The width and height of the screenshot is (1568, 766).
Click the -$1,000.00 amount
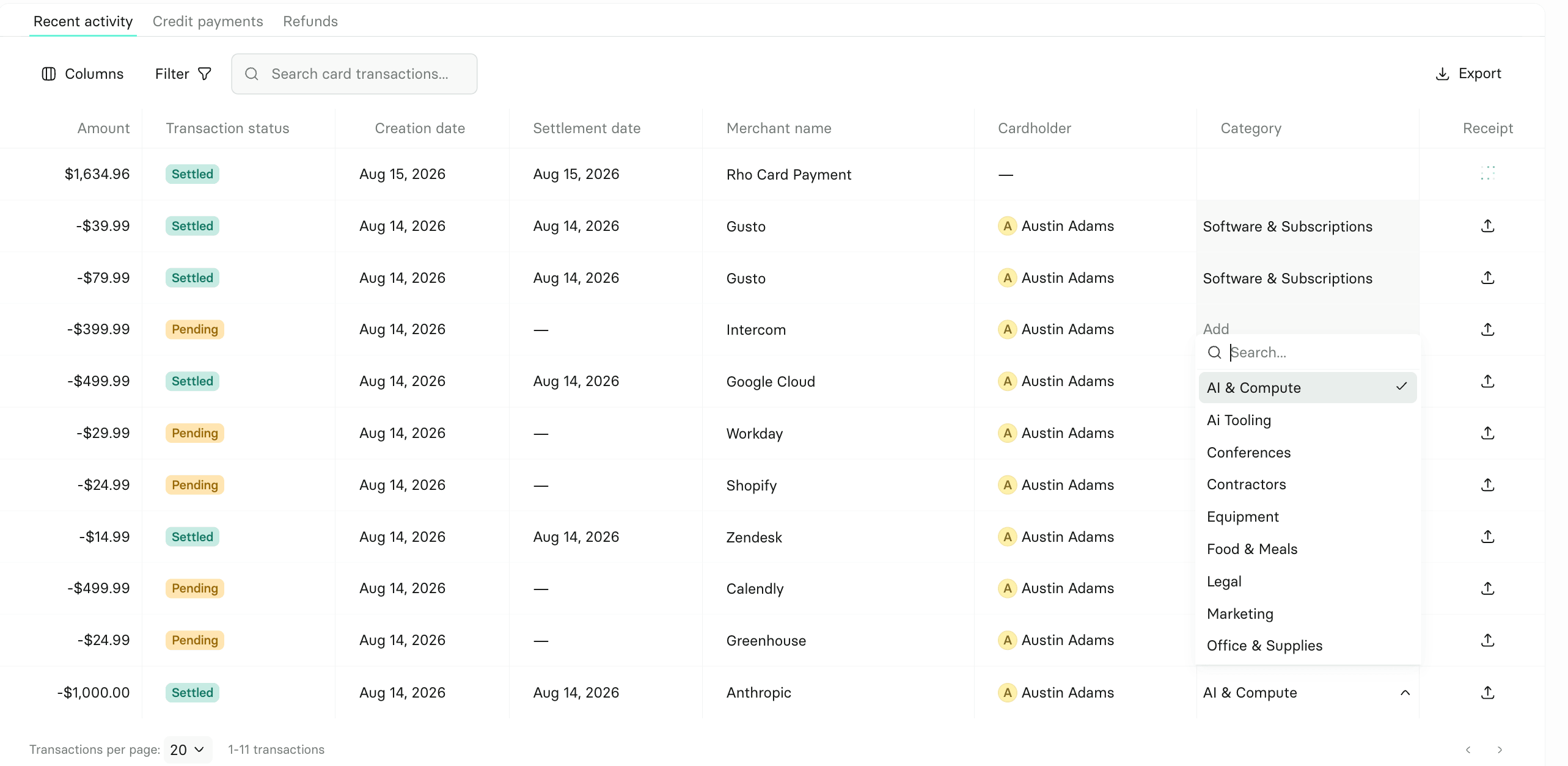[93, 693]
